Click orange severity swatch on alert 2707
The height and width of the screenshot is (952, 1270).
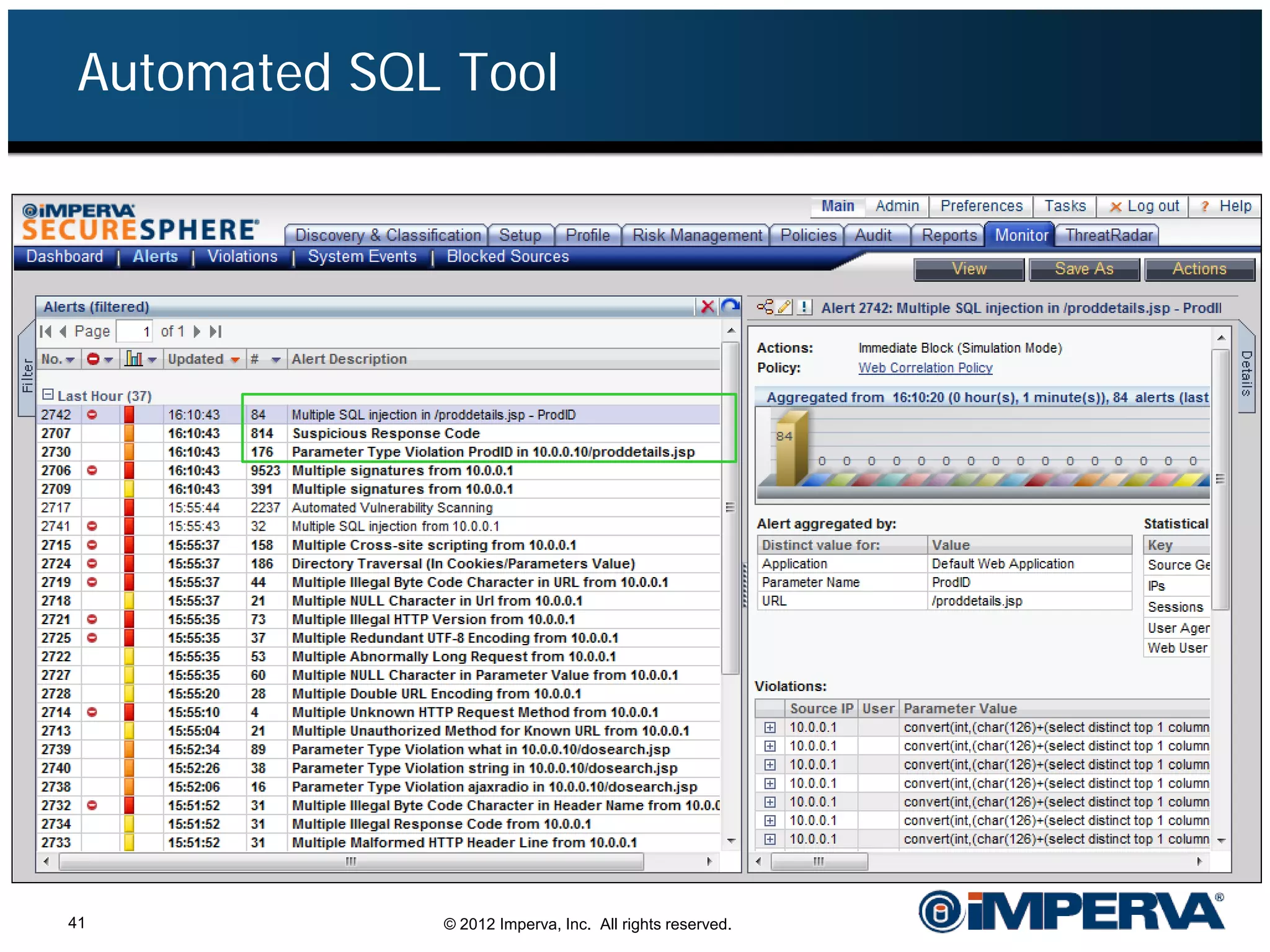pyautogui.click(x=129, y=433)
